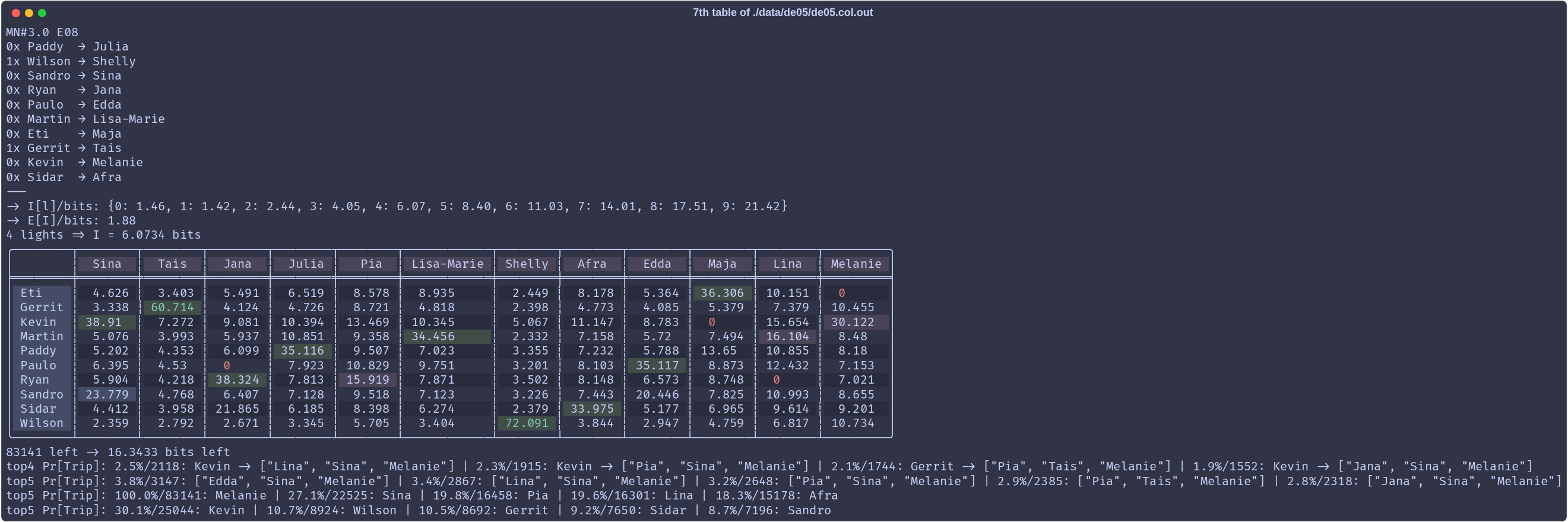Click the 'Maja' column header

click(722, 264)
